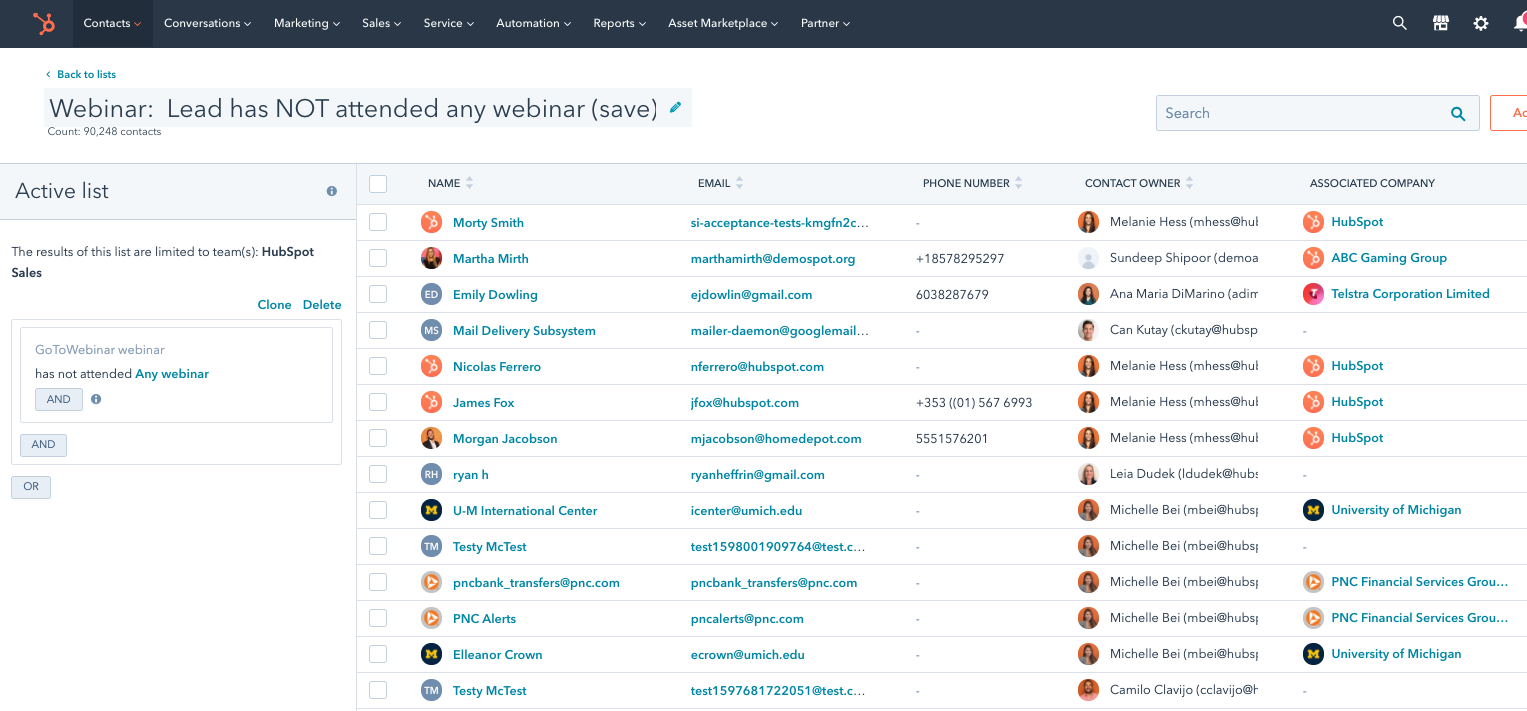Click the notifications bell icon
Viewport: 1527px width, 711px height.
[1520, 23]
